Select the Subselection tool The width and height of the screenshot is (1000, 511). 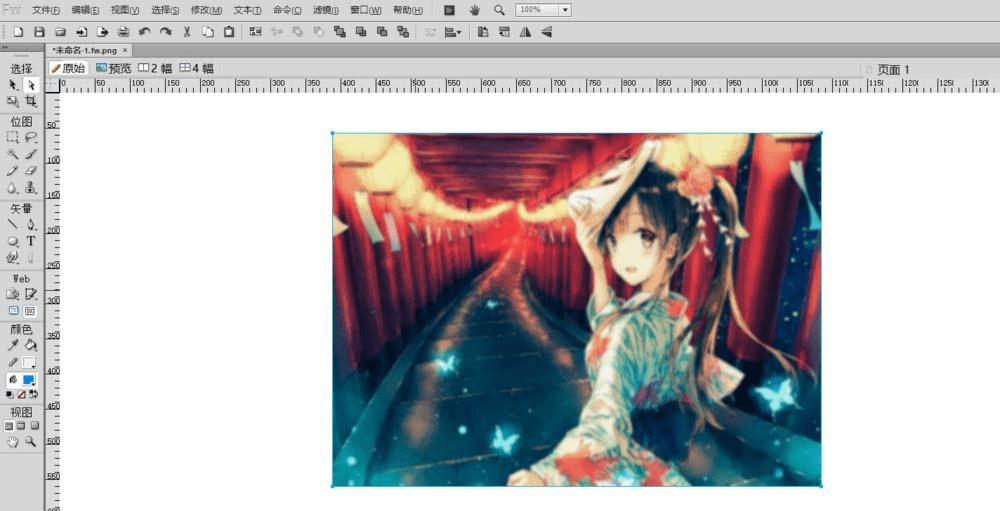coord(31,85)
